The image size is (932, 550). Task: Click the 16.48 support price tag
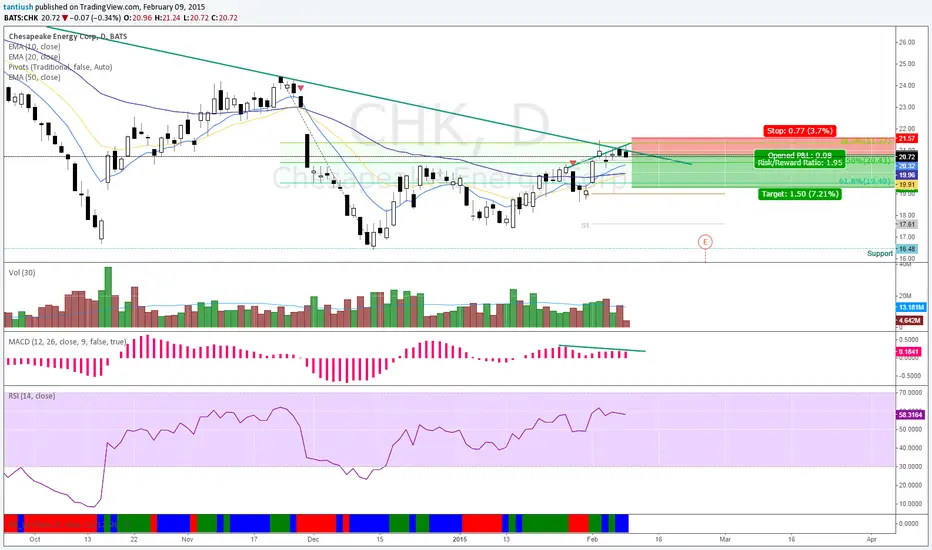(x=906, y=249)
